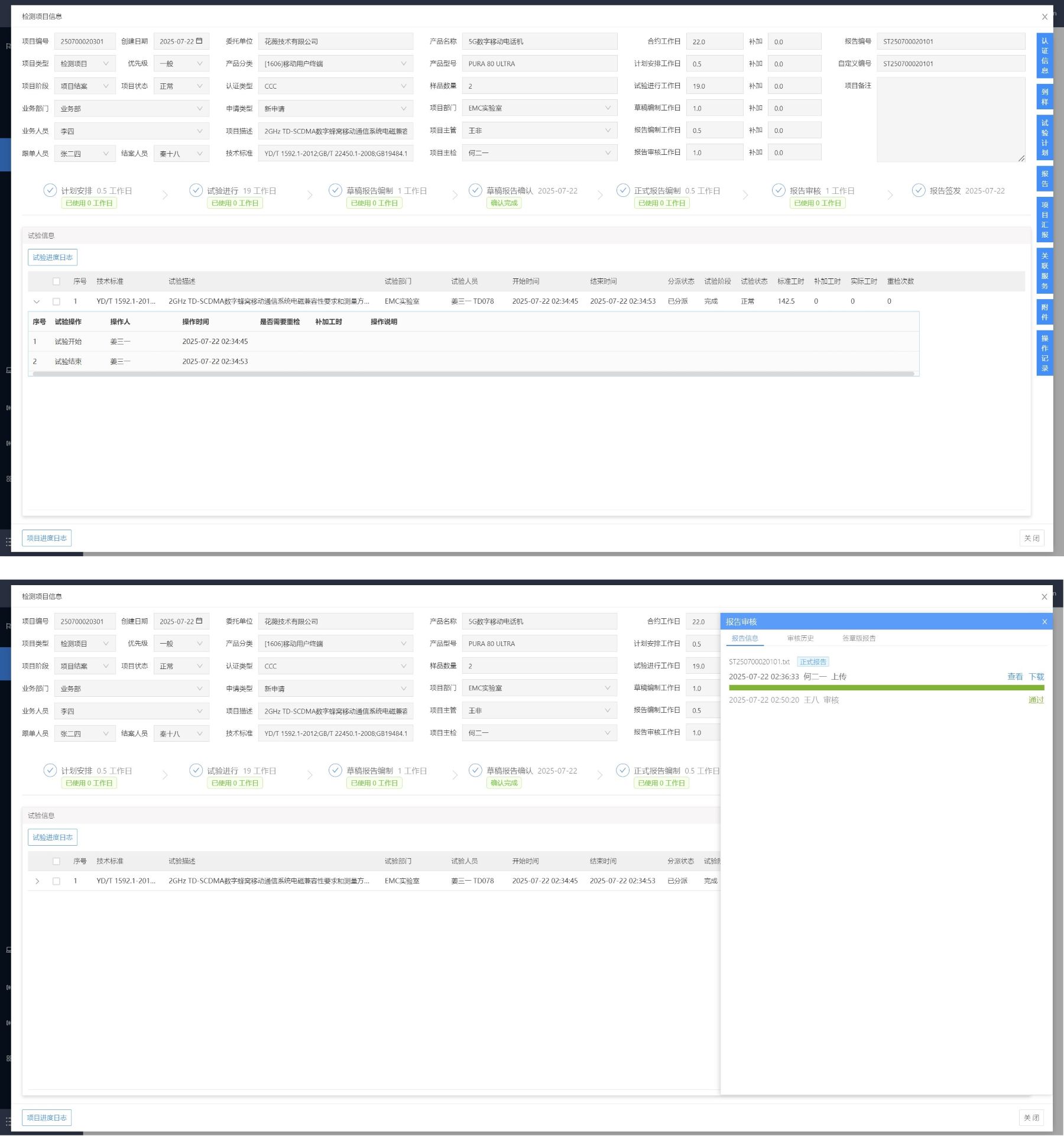Close the 报告审核 side panel
Viewport: 1064px width, 1136px height.
1044,622
